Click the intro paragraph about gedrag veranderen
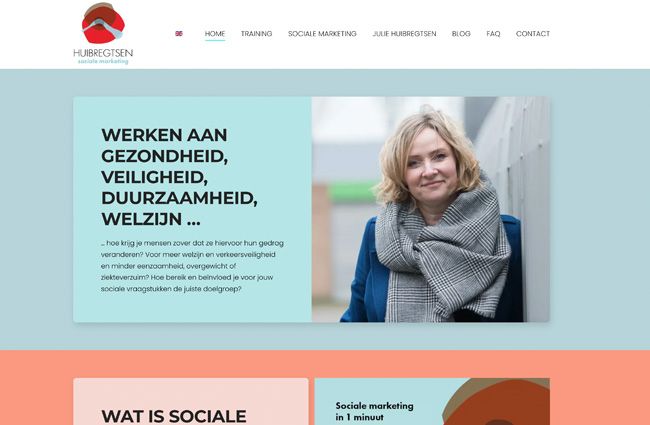 (192, 266)
